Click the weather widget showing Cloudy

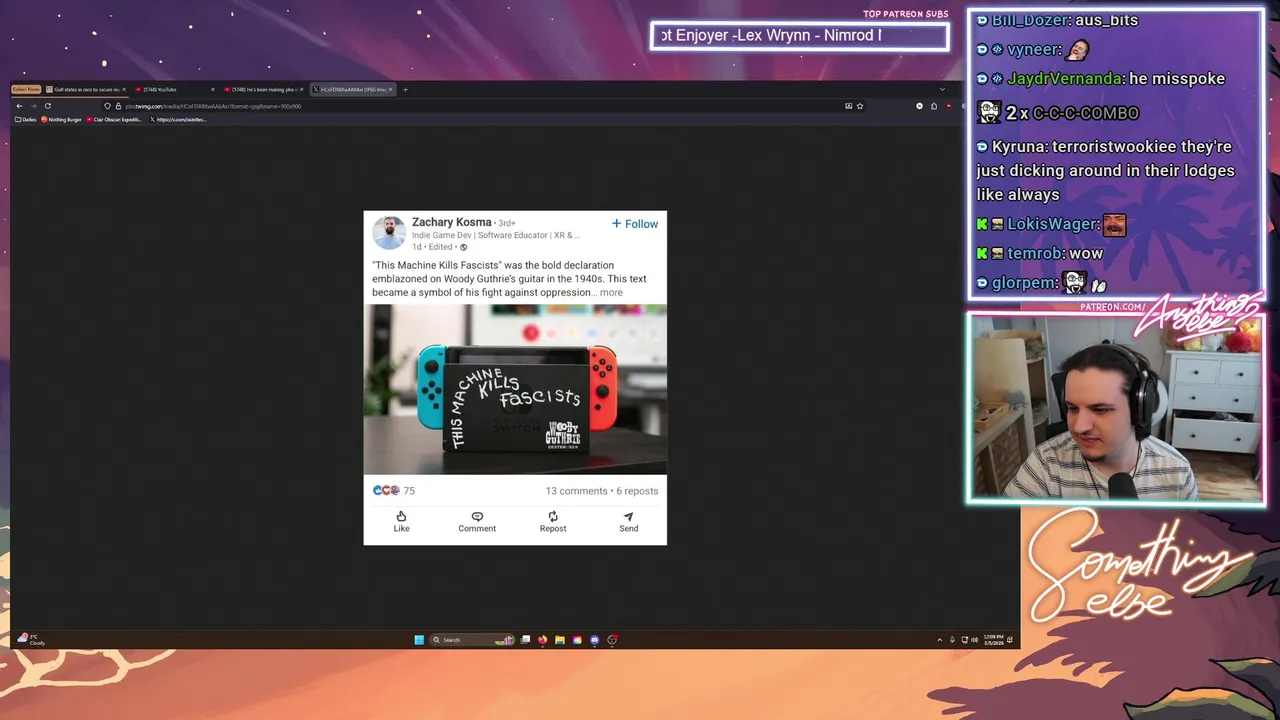coord(31,640)
